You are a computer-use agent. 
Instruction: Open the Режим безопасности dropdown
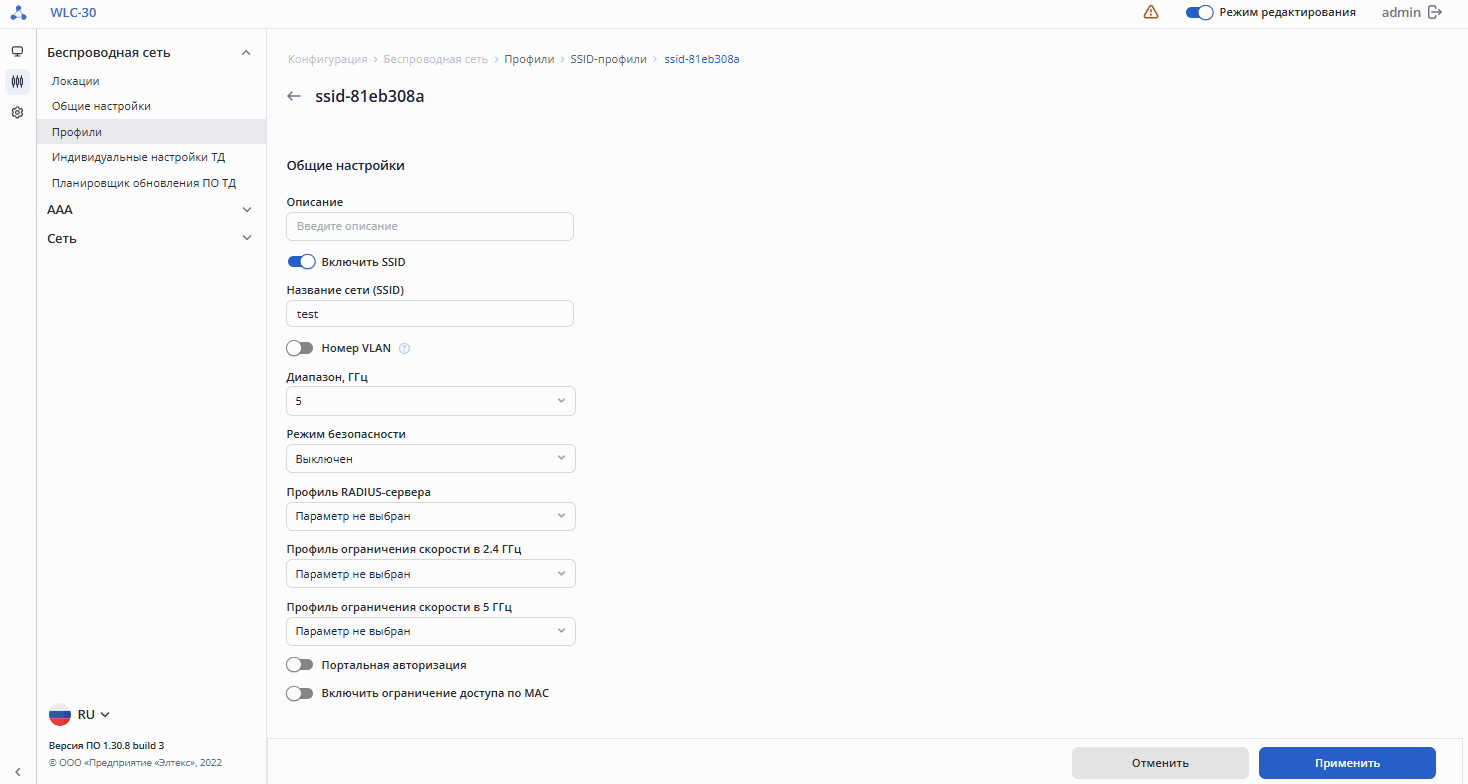430,459
